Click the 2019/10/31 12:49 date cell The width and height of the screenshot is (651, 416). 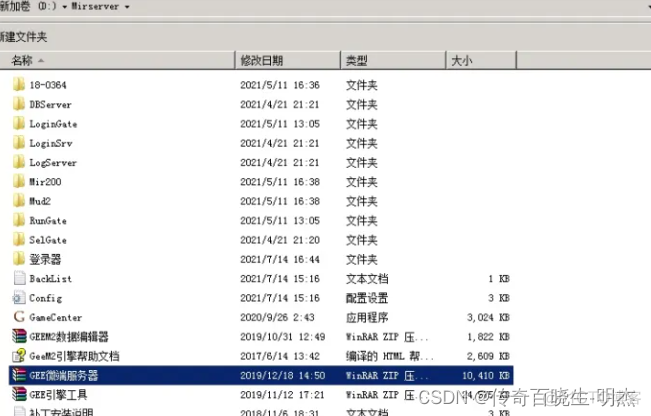[x=282, y=337]
